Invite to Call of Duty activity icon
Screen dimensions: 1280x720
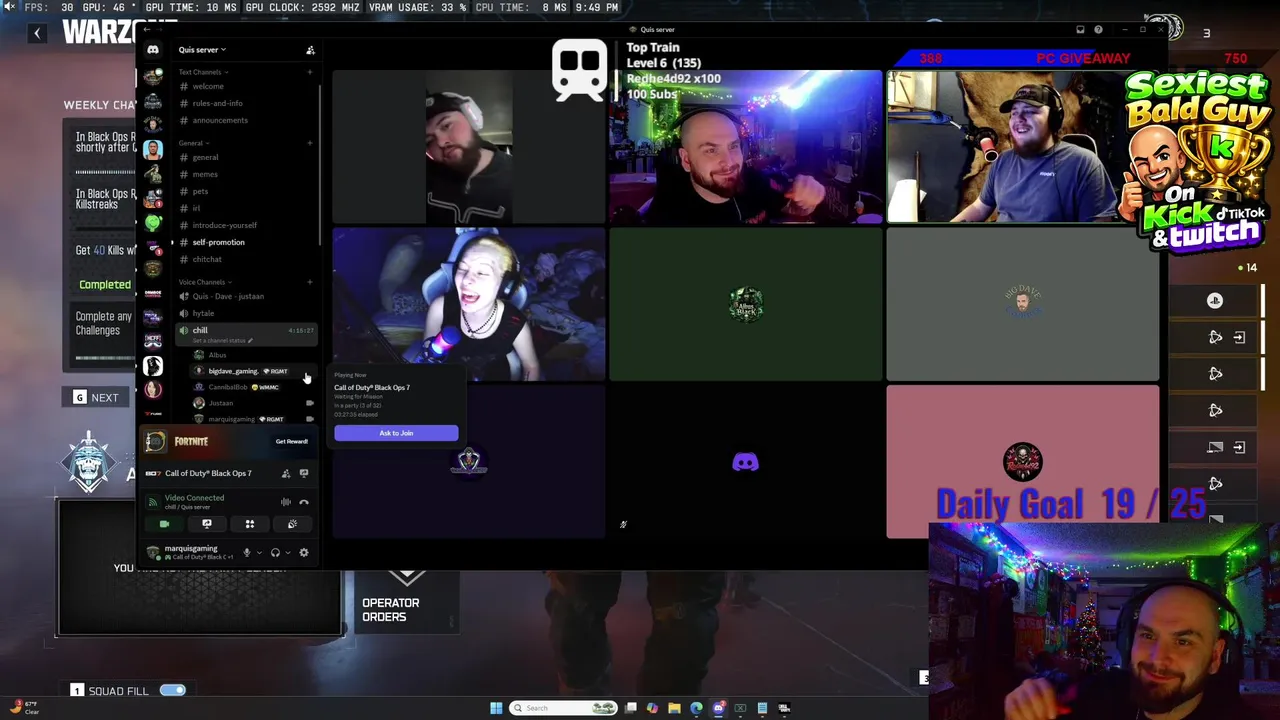[286, 473]
